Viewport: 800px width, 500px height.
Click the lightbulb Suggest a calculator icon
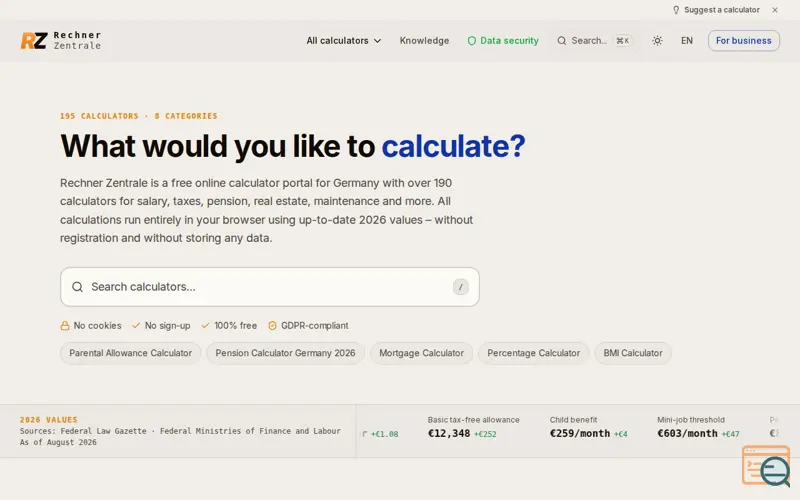point(676,10)
